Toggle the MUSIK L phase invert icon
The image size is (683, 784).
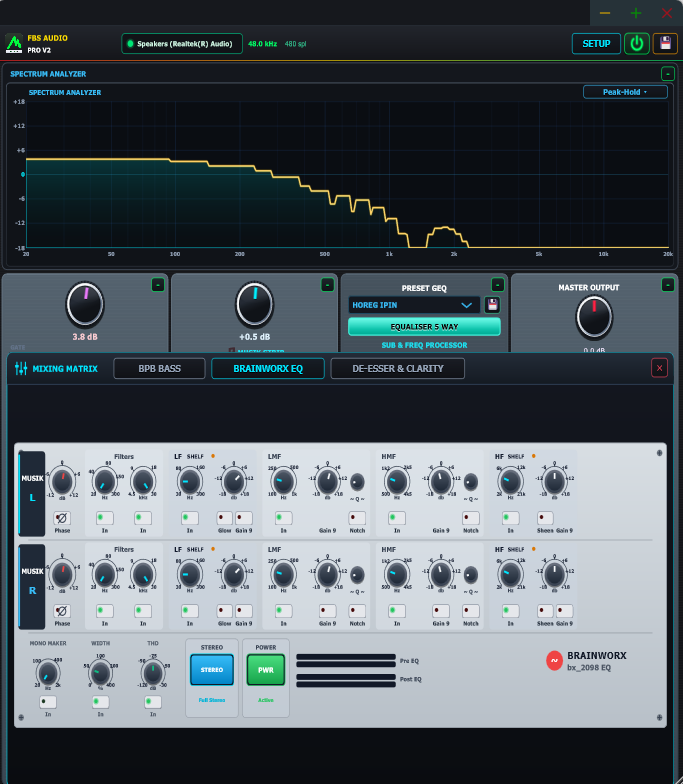pyautogui.click(x=62, y=518)
